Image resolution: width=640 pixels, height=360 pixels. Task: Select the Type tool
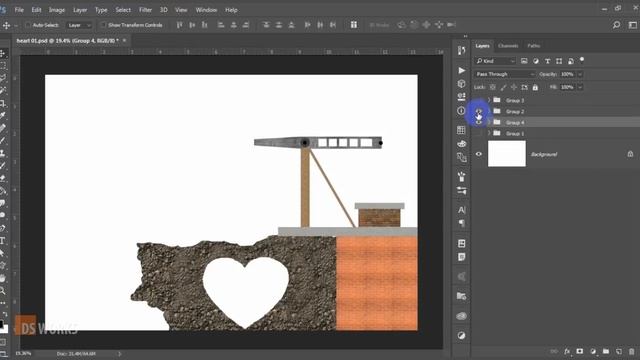coord(3,240)
